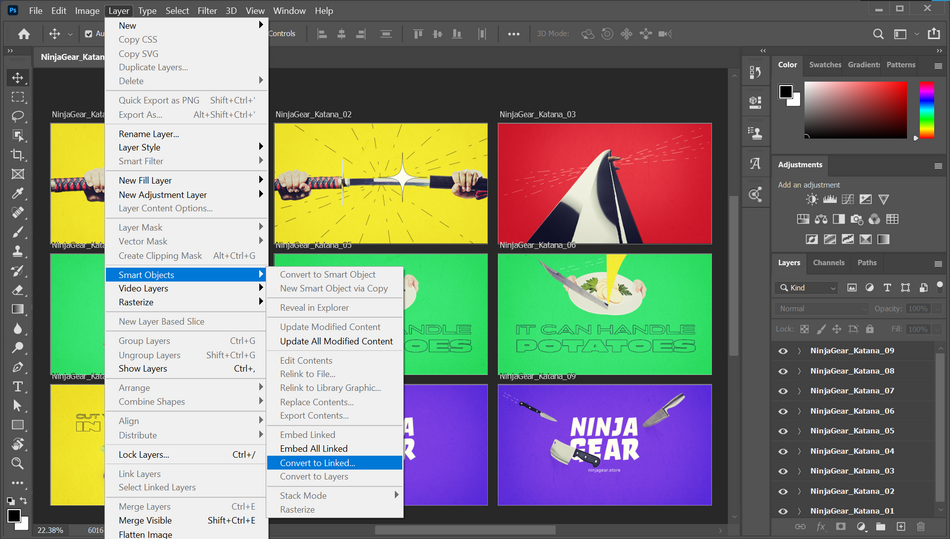Expand the NinjaGear_Katana_02 group
Viewport: 950px width, 539px height.
pyautogui.click(x=799, y=491)
